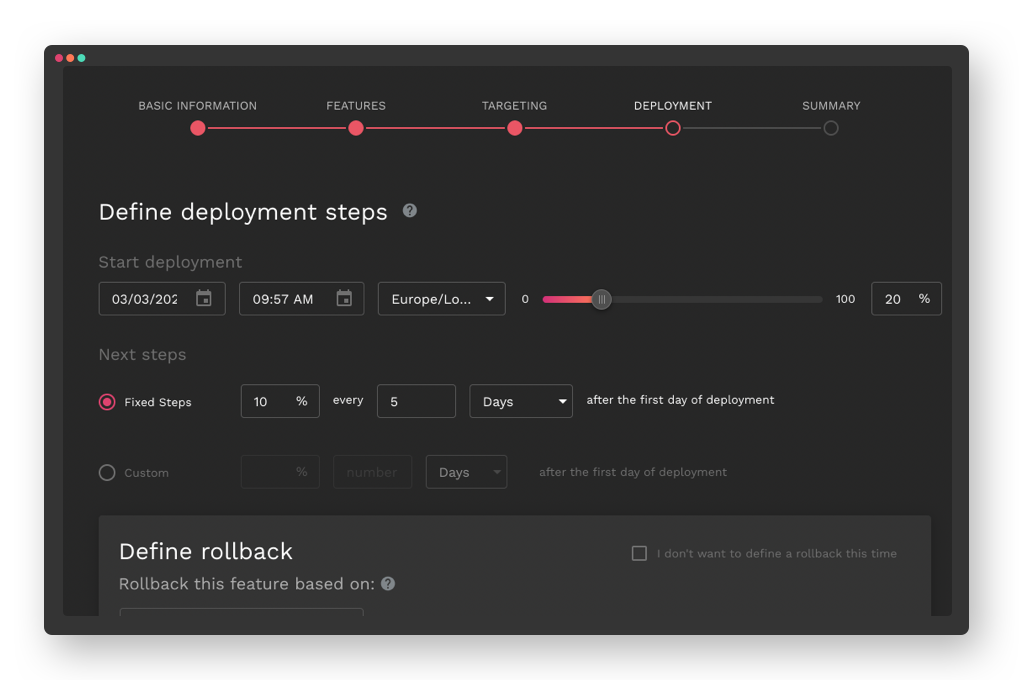
Task: Click the orange window minimize dot
Action: pyautogui.click(x=70, y=58)
